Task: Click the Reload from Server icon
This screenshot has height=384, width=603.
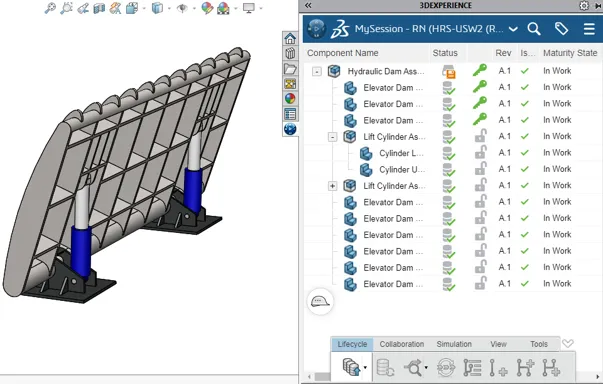Action: pos(385,367)
